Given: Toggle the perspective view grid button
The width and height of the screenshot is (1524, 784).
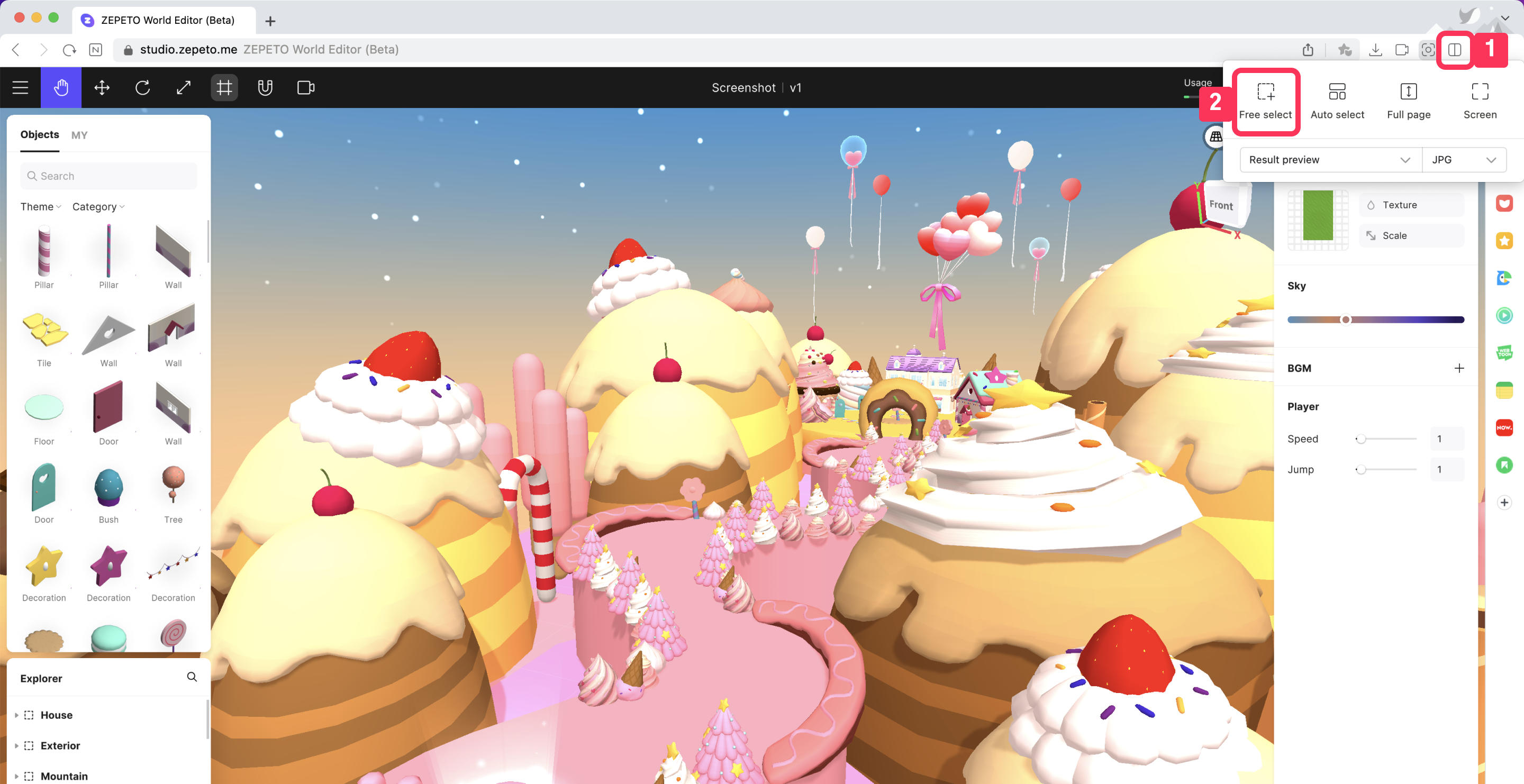Looking at the screenshot, I should click(x=1215, y=136).
